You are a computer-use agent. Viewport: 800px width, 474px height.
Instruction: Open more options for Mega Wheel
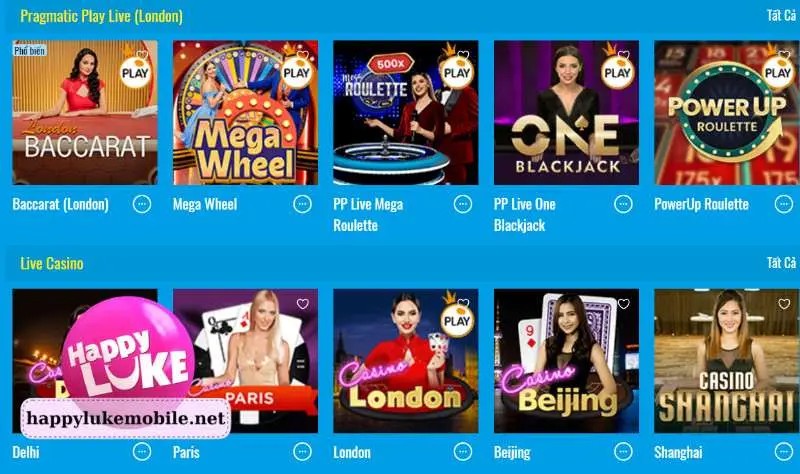click(x=303, y=205)
